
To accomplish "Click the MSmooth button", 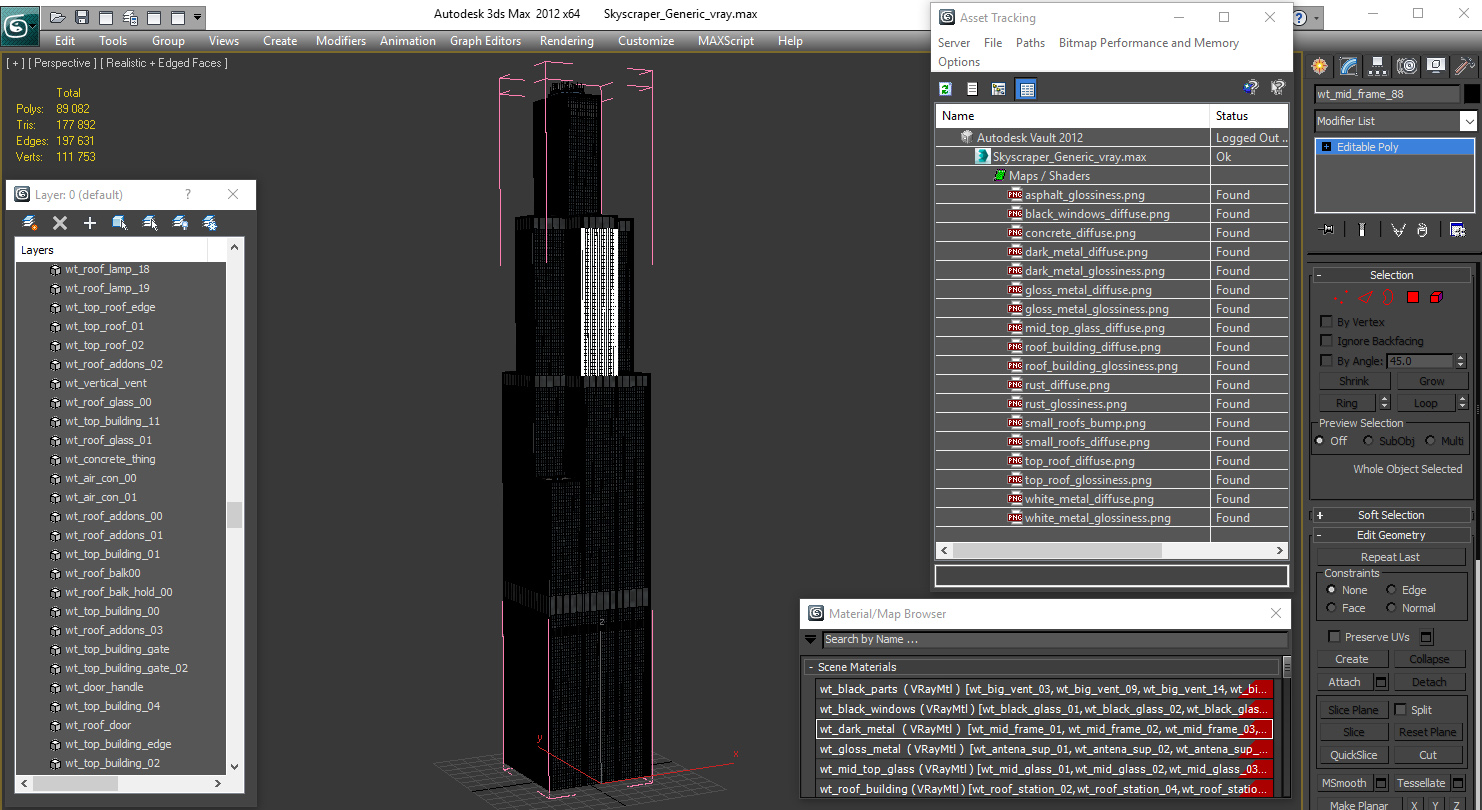I will [1344, 783].
